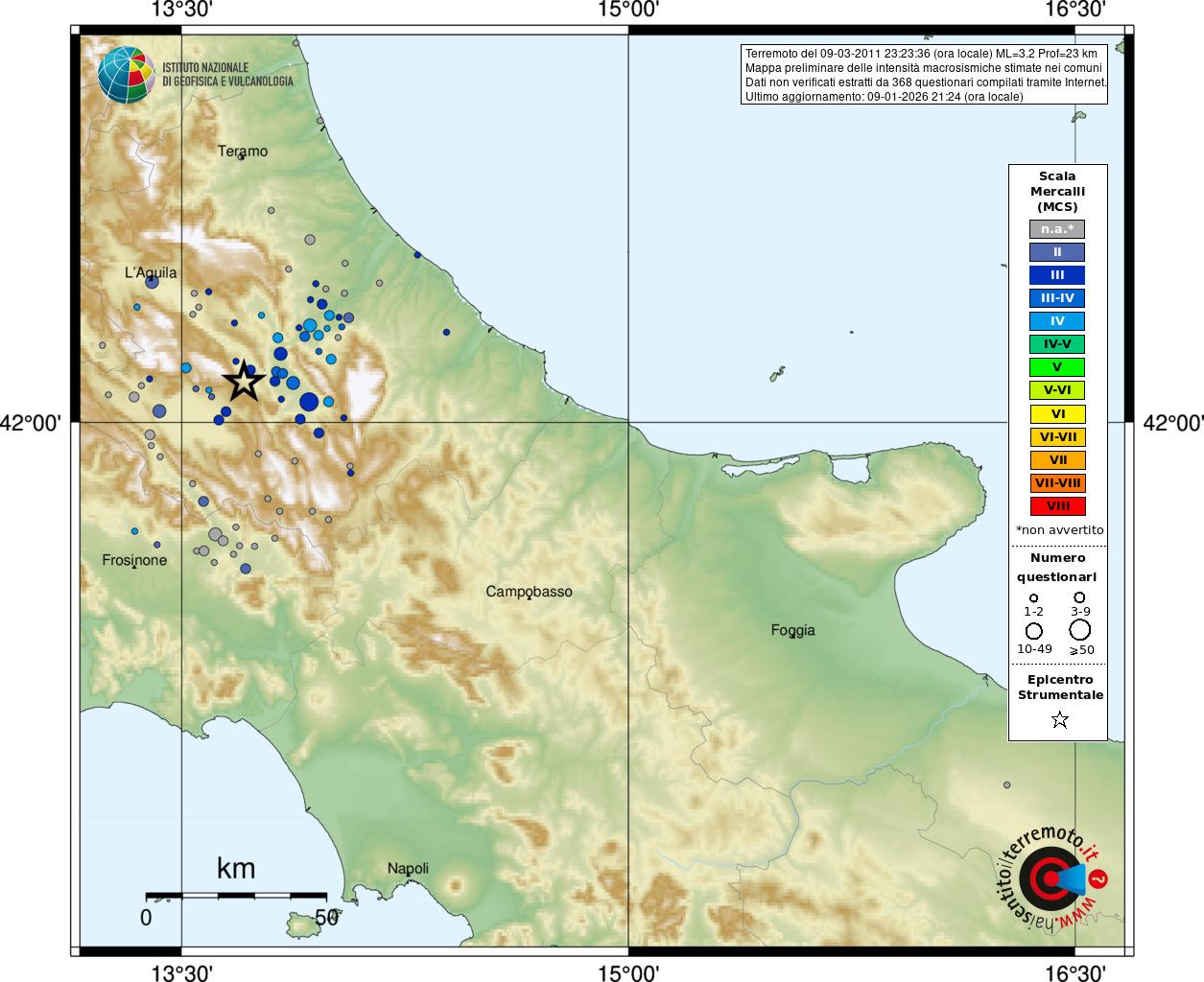This screenshot has width=1204, height=982.
Task: Select the yellow VI intensity swatch
Action: [x=1057, y=414]
